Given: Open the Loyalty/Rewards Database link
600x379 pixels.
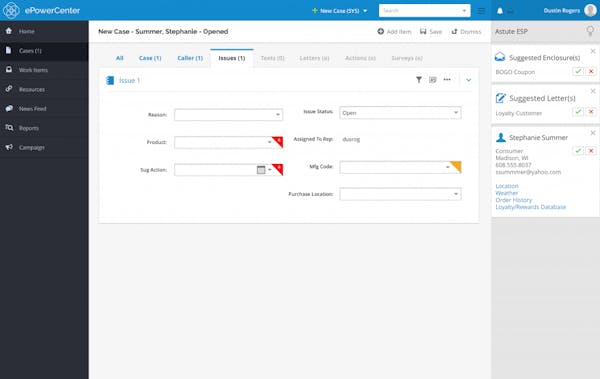Looking at the screenshot, I should pyautogui.click(x=530, y=207).
